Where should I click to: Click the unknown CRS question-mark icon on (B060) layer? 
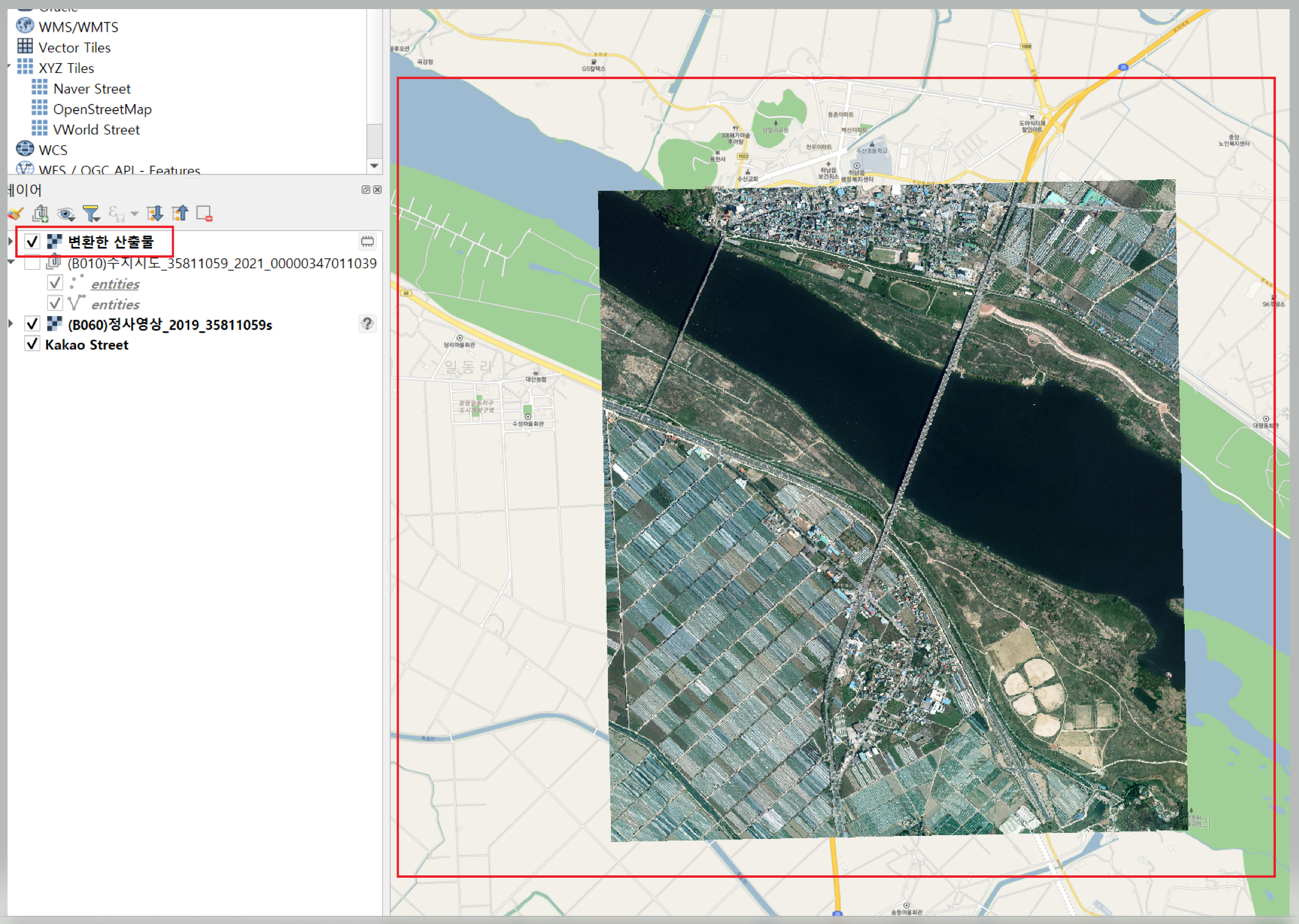(x=367, y=323)
